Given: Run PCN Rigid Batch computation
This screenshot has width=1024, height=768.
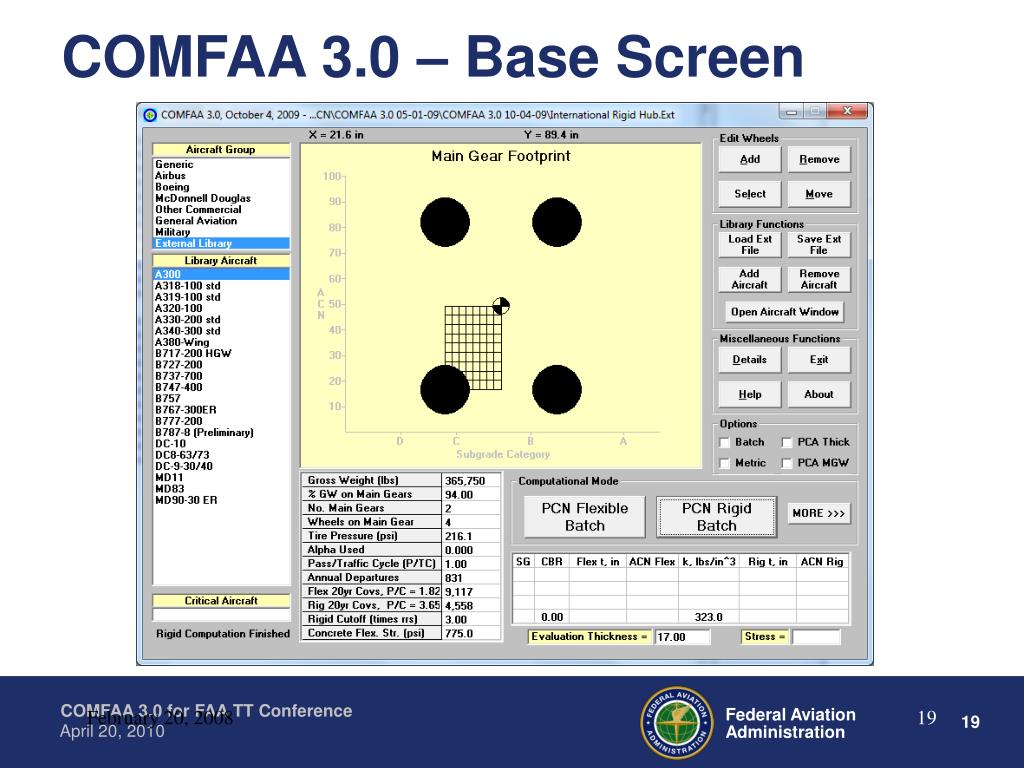Looking at the screenshot, I should (x=716, y=517).
